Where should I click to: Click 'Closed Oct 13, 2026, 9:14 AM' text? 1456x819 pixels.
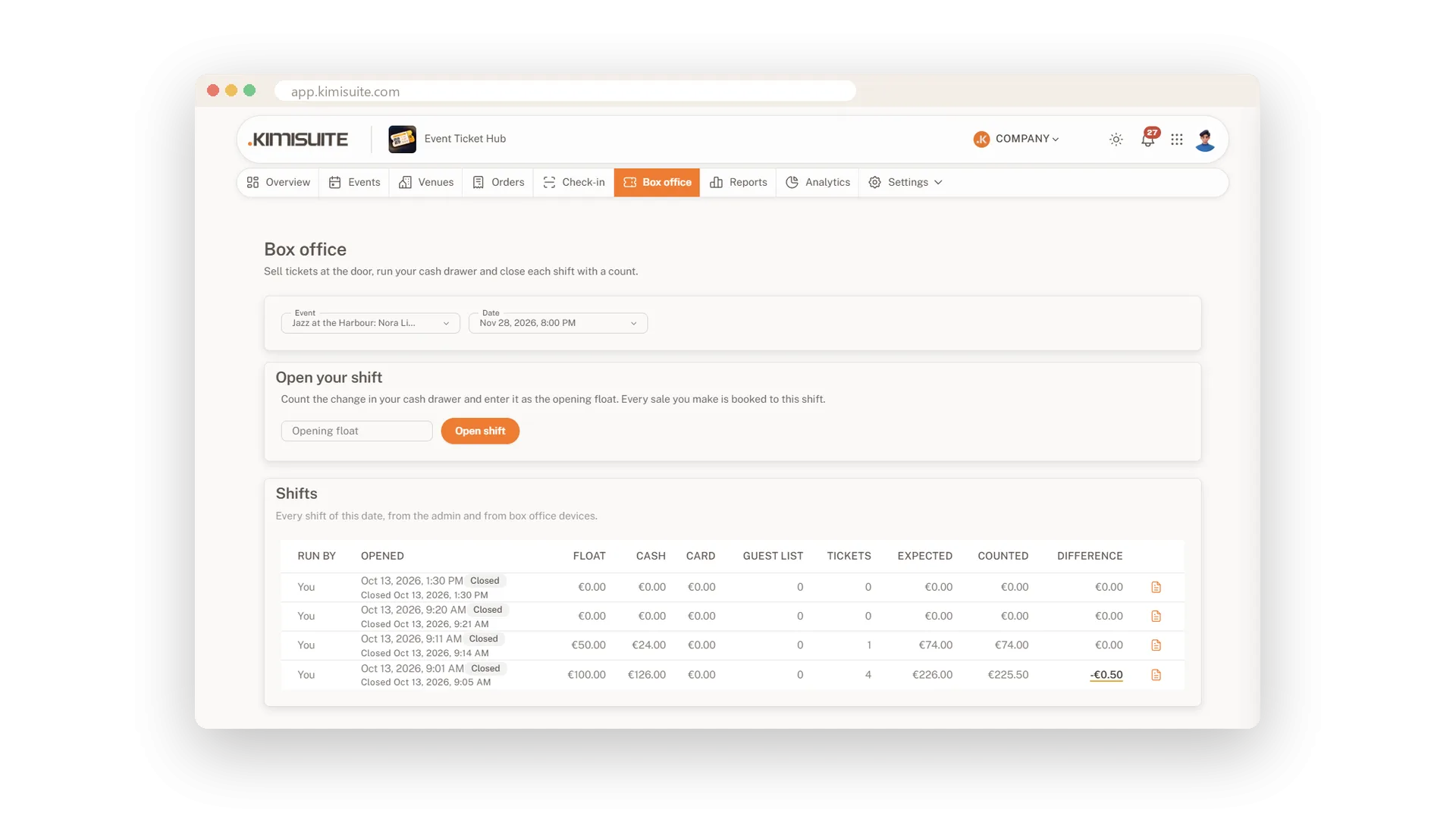point(425,653)
